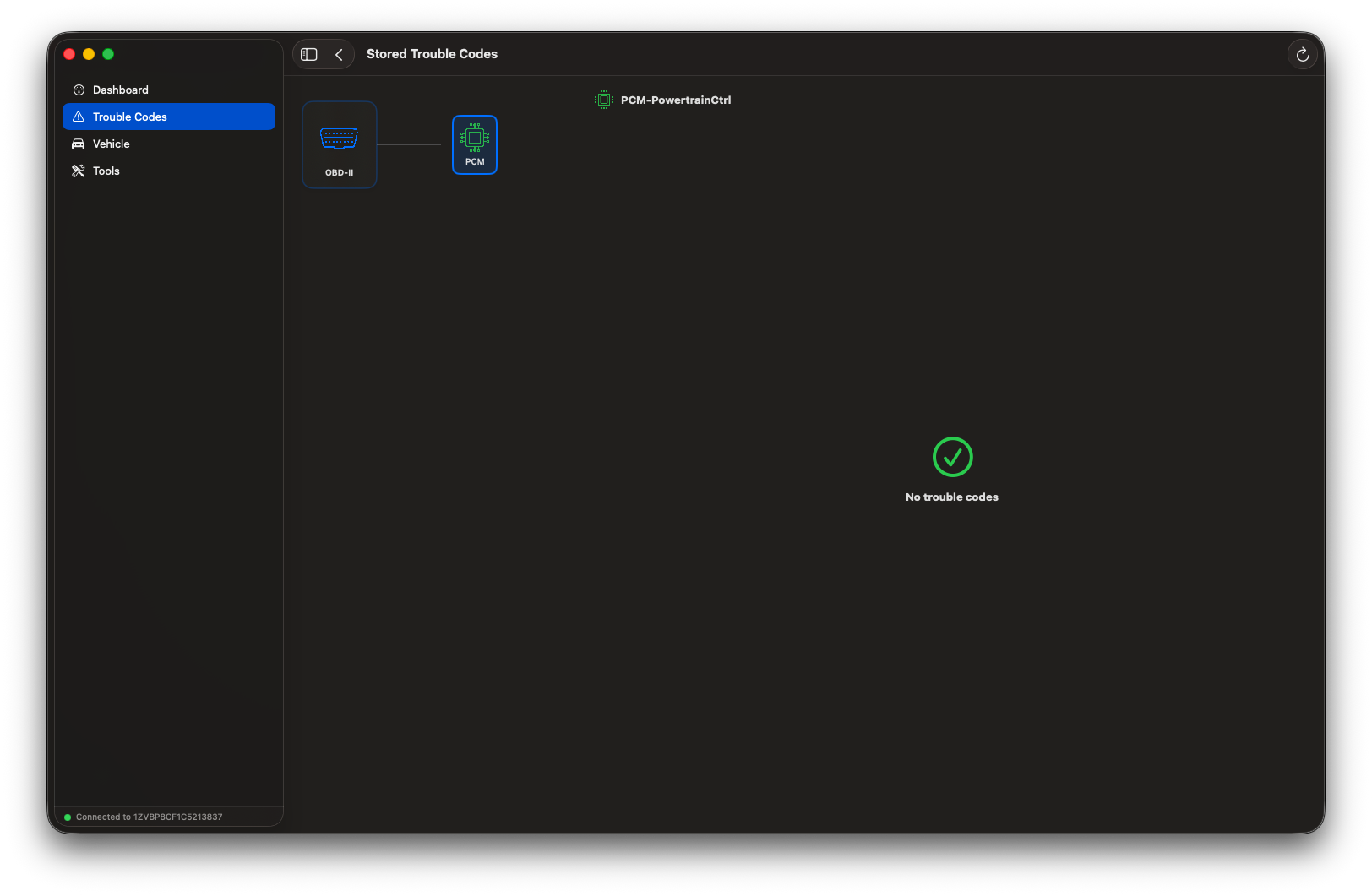Open the Tools section
The image size is (1372, 896).
169,171
